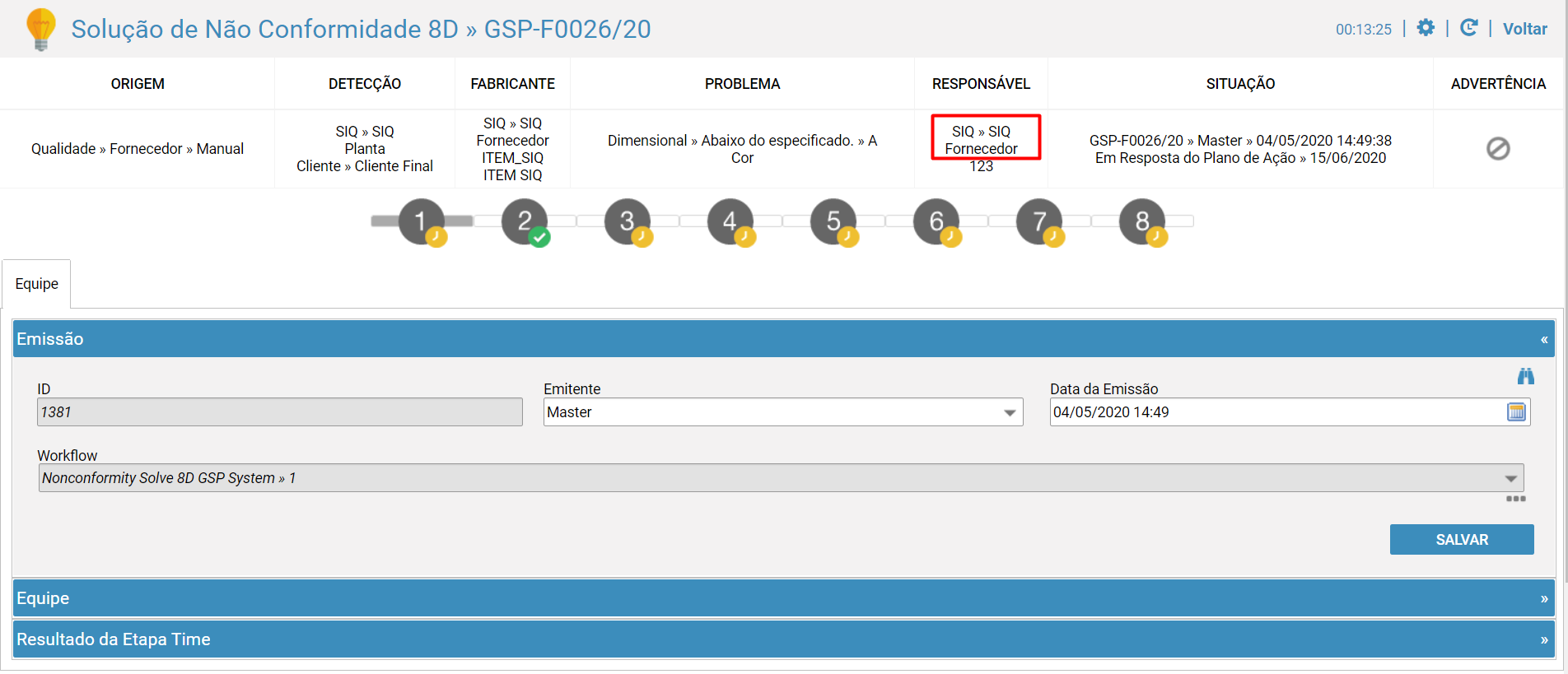Image resolution: width=1568 pixels, height=674 pixels.
Task: Click the ID field showing 1381
Action: (280, 412)
